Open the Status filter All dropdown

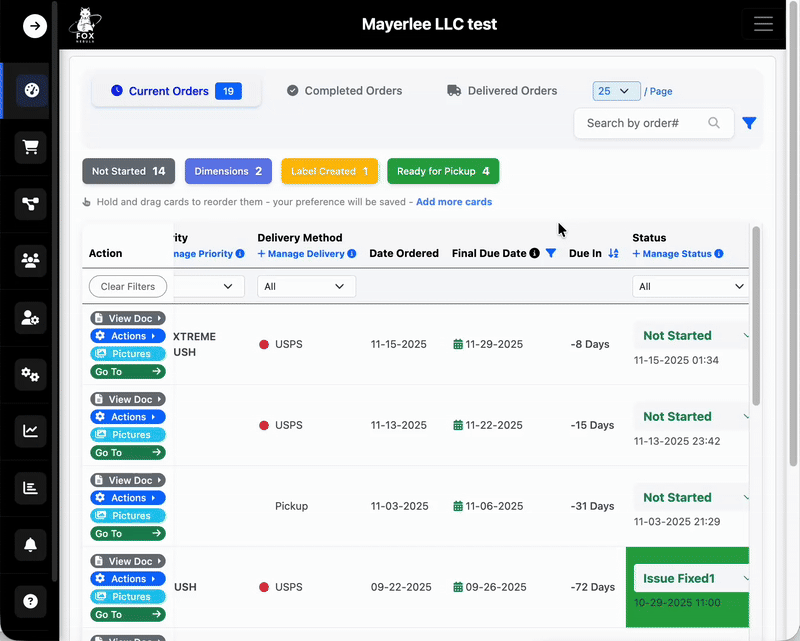pos(690,286)
